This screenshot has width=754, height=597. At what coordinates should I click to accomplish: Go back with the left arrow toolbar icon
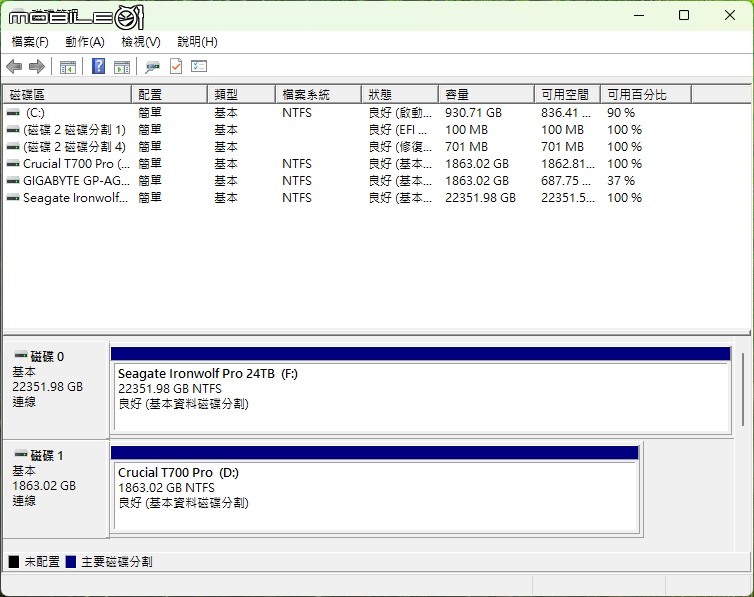[14, 66]
